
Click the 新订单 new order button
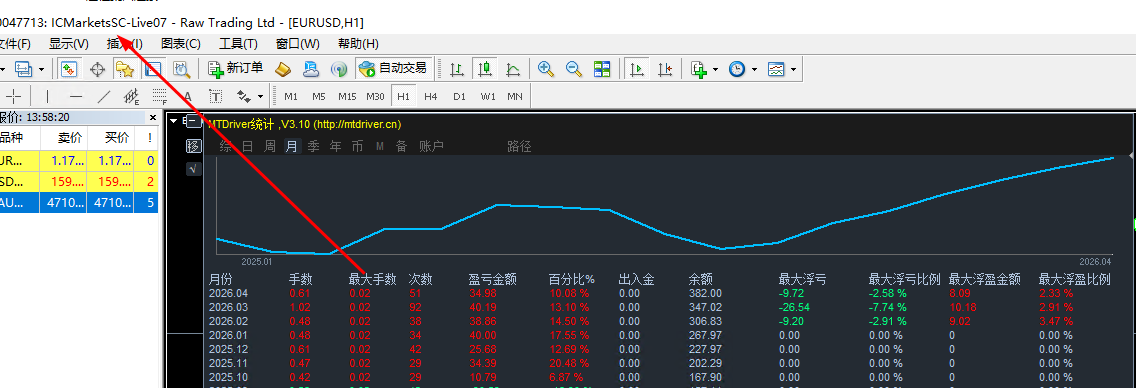click(x=235, y=69)
